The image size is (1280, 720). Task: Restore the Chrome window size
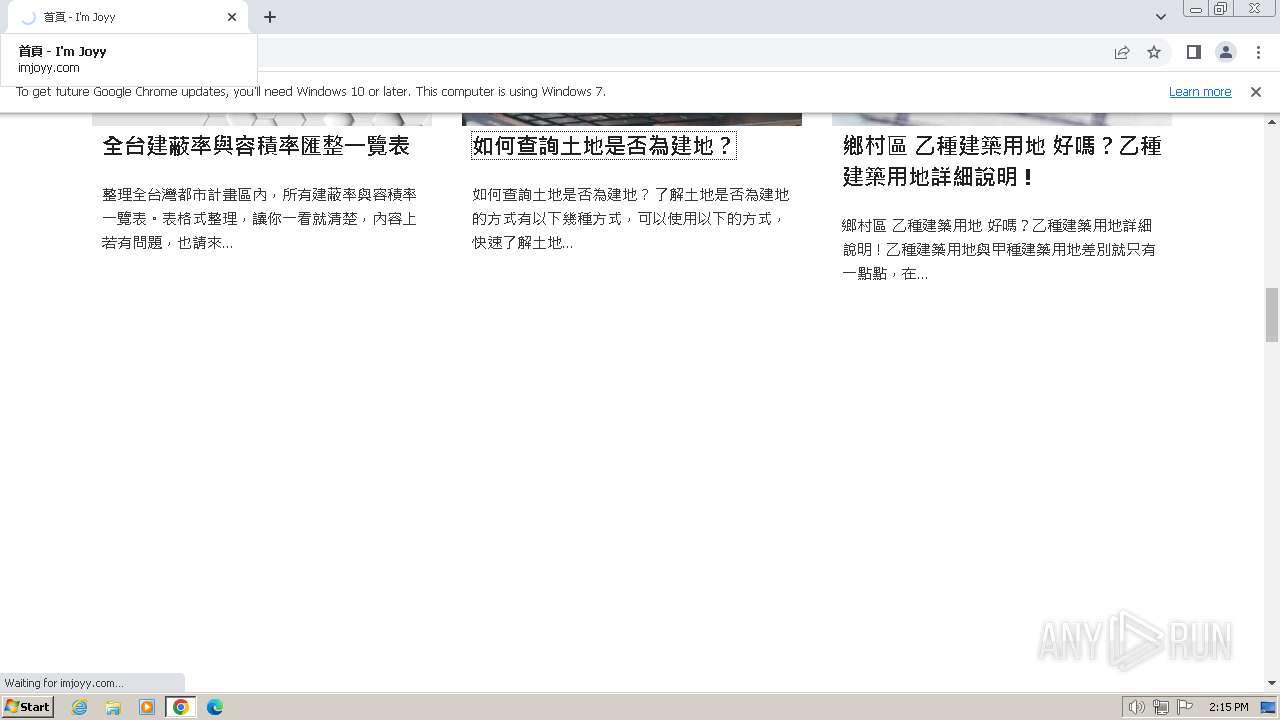1221,9
